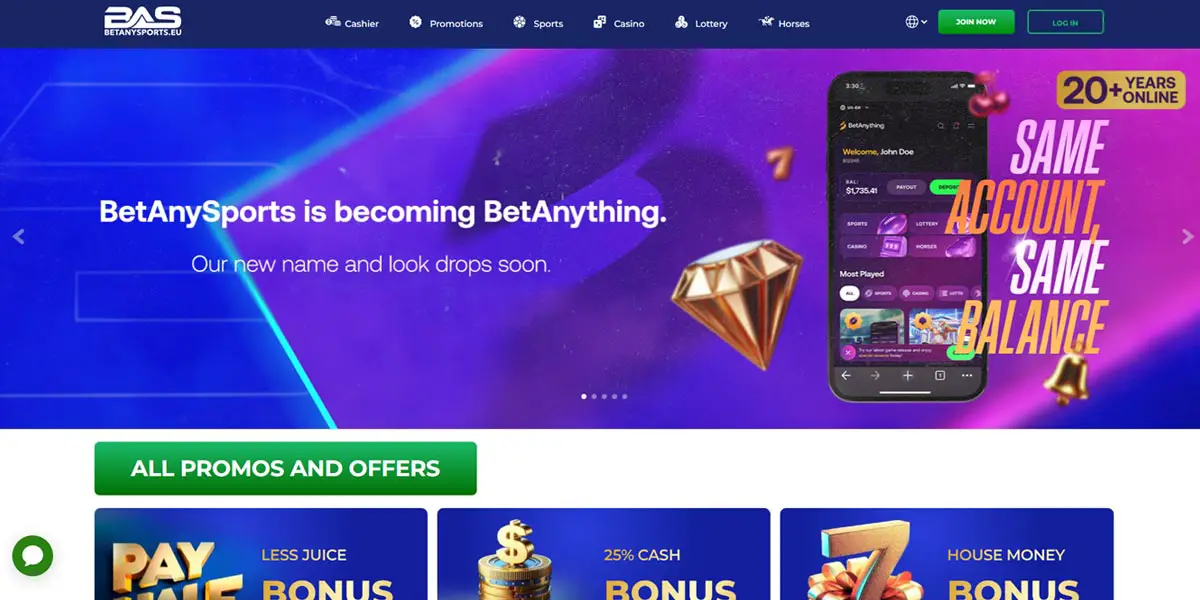Click the Promotions tag icon
This screenshot has height=600, width=1200.
pyautogui.click(x=415, y=22)
